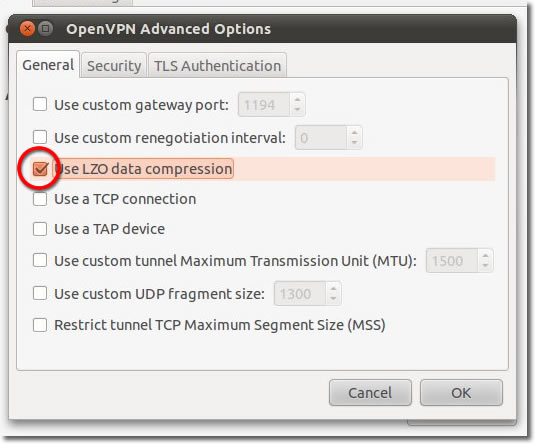Decrease the UDP fragment size value
The height and width of the screenshot is (444, 535).
(x=333, y=298)
